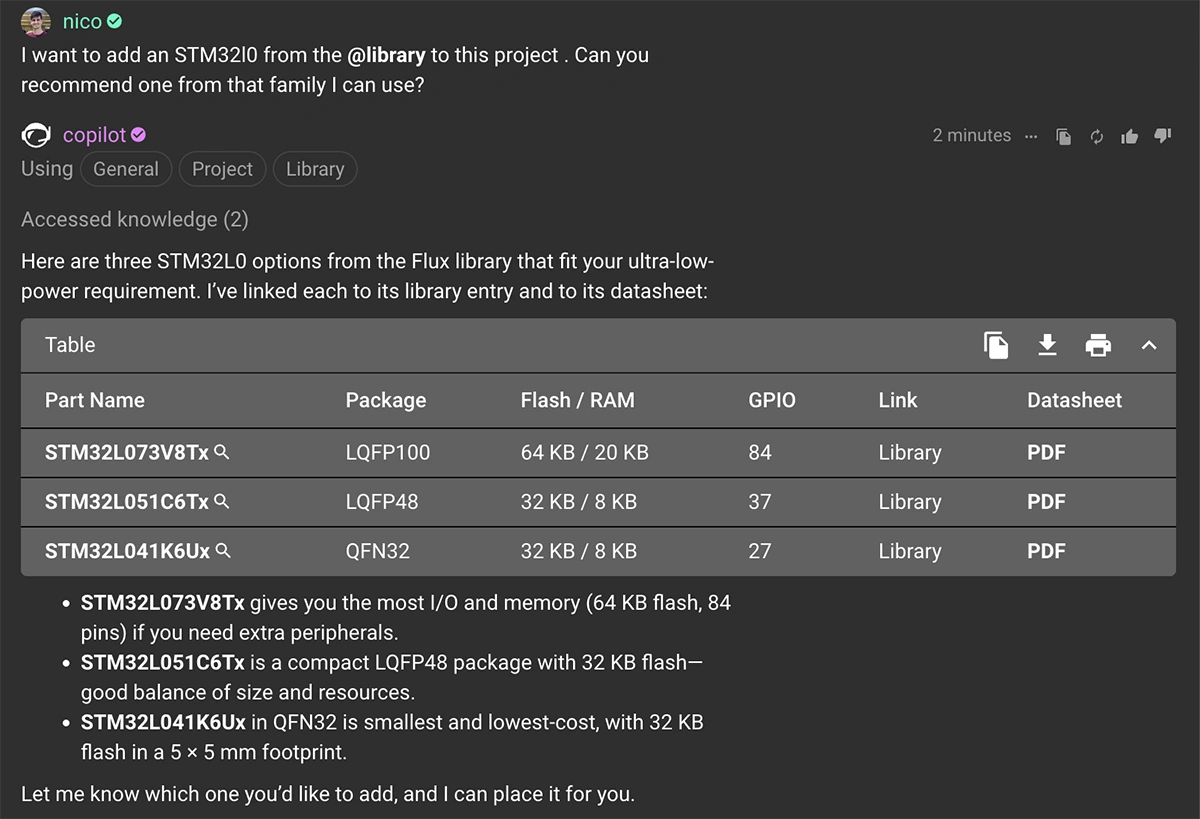This screenshot has width=1200, height=819.
Task: Select the Library knowledge chip
Action: (315, 169)
